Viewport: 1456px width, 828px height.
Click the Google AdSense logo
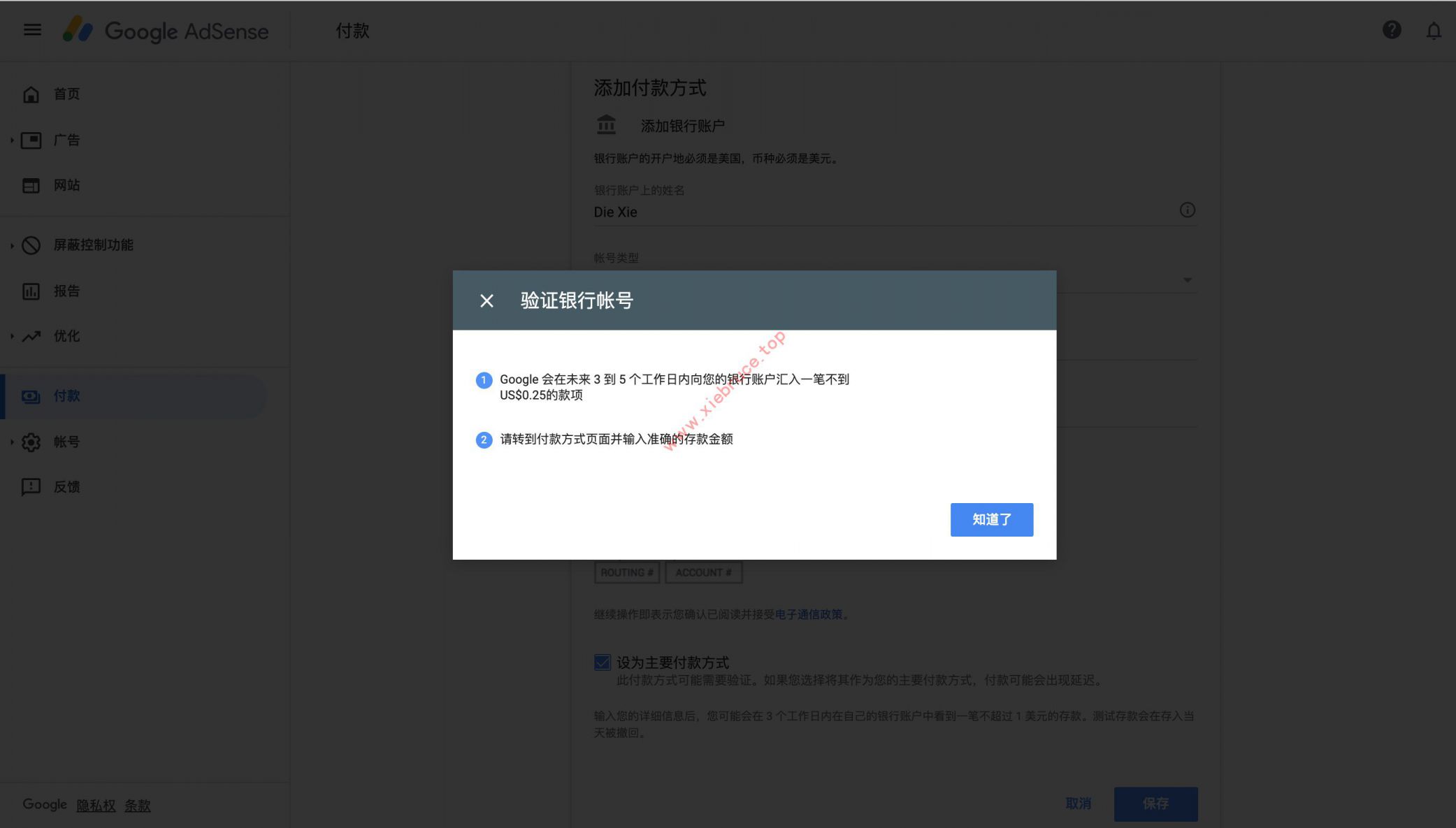tap(166, 30)
